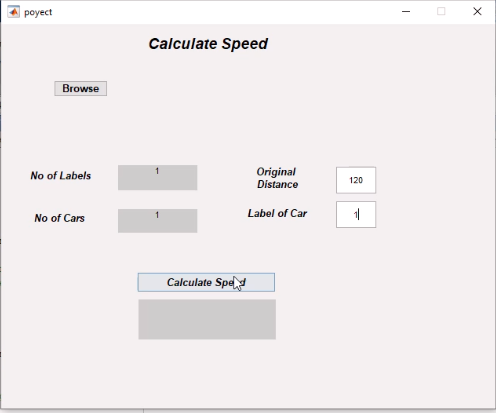Image resolution: width=496 pixels, height=413 pixels.
Task: Focus the Original Distance input field
Action: pyautogui.click(x=356, y=180)
